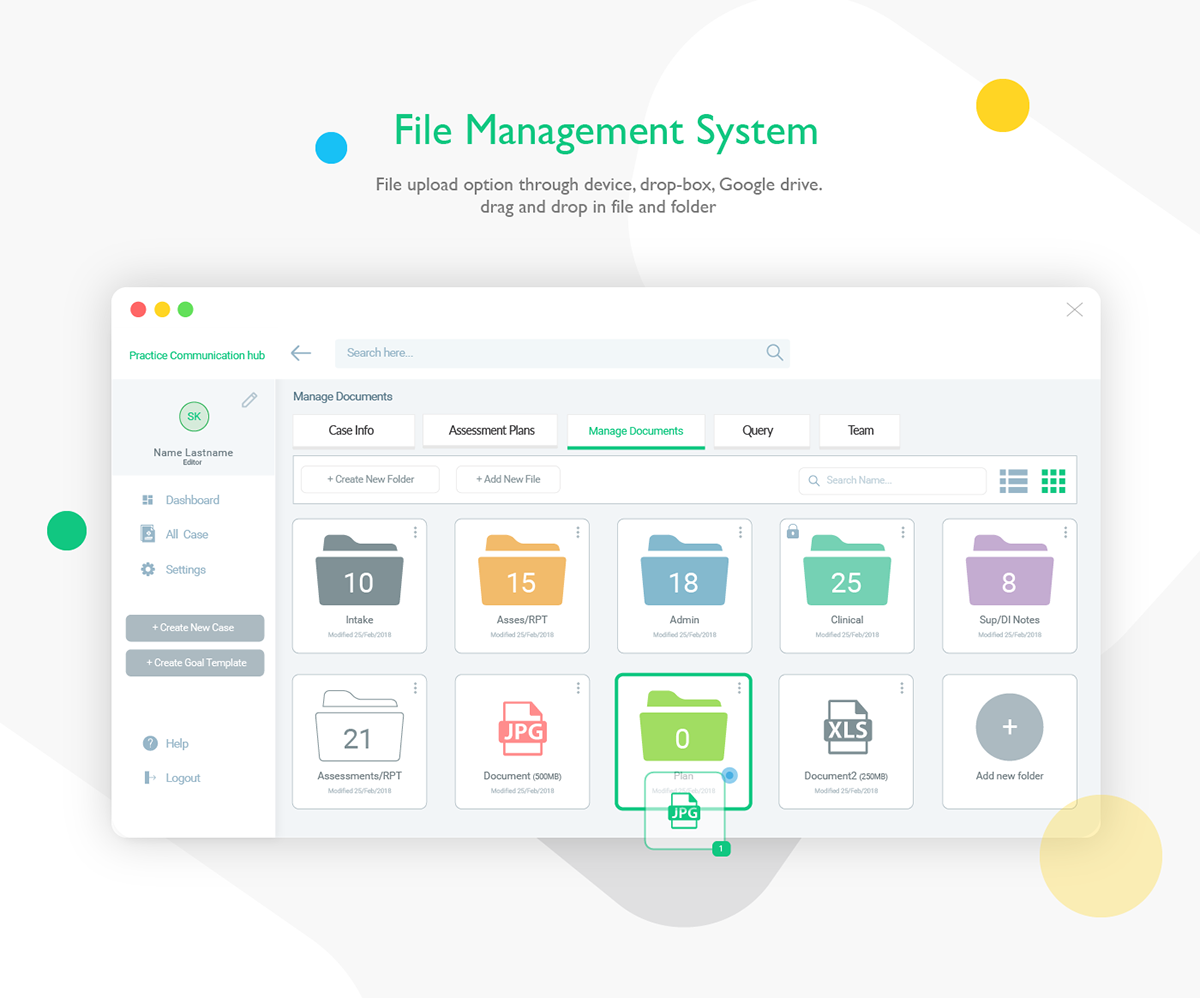Viewport: 1200px width, 998px height.
Task: Click the Create New Folder button
Action: click(371, 479)
